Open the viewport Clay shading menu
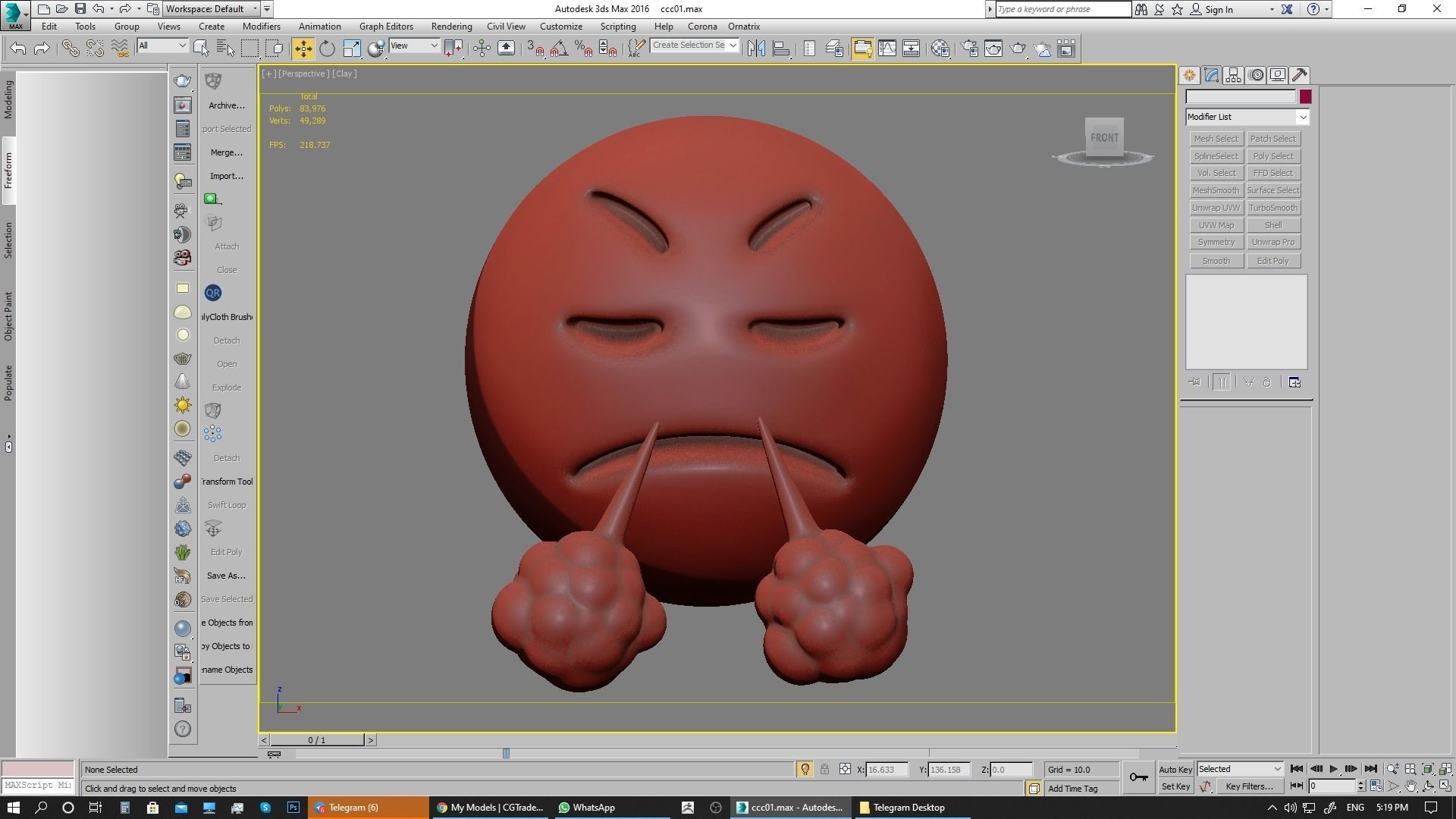The height and width of the screenshot is (819, 1456). [x=344, y=74]
